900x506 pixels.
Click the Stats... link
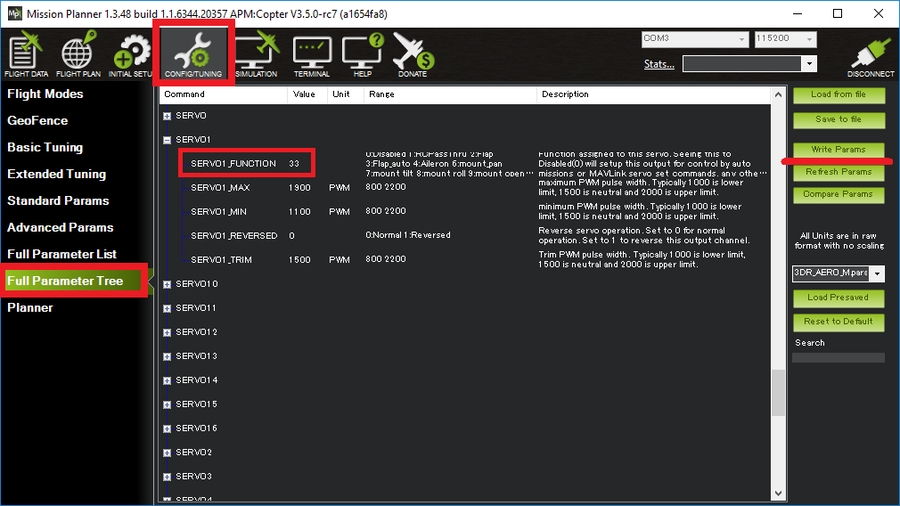659,65
